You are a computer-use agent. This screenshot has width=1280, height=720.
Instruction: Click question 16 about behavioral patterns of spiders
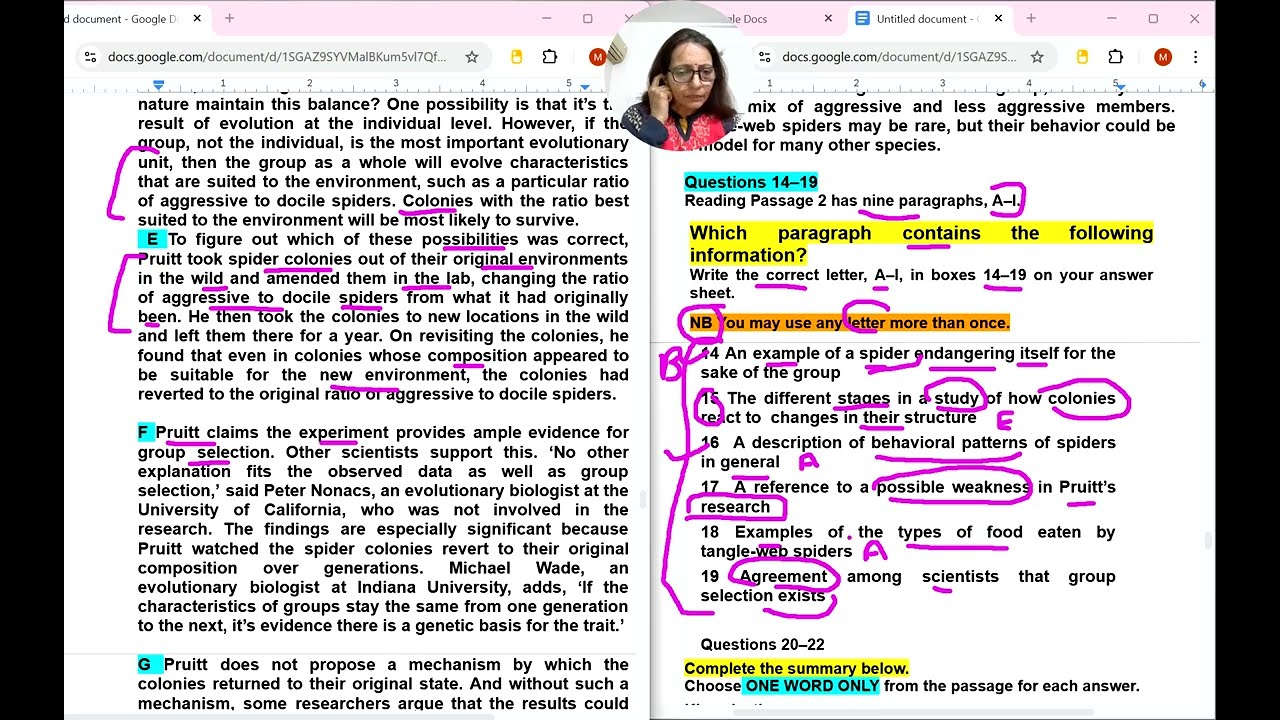click(x=908, y=452)
